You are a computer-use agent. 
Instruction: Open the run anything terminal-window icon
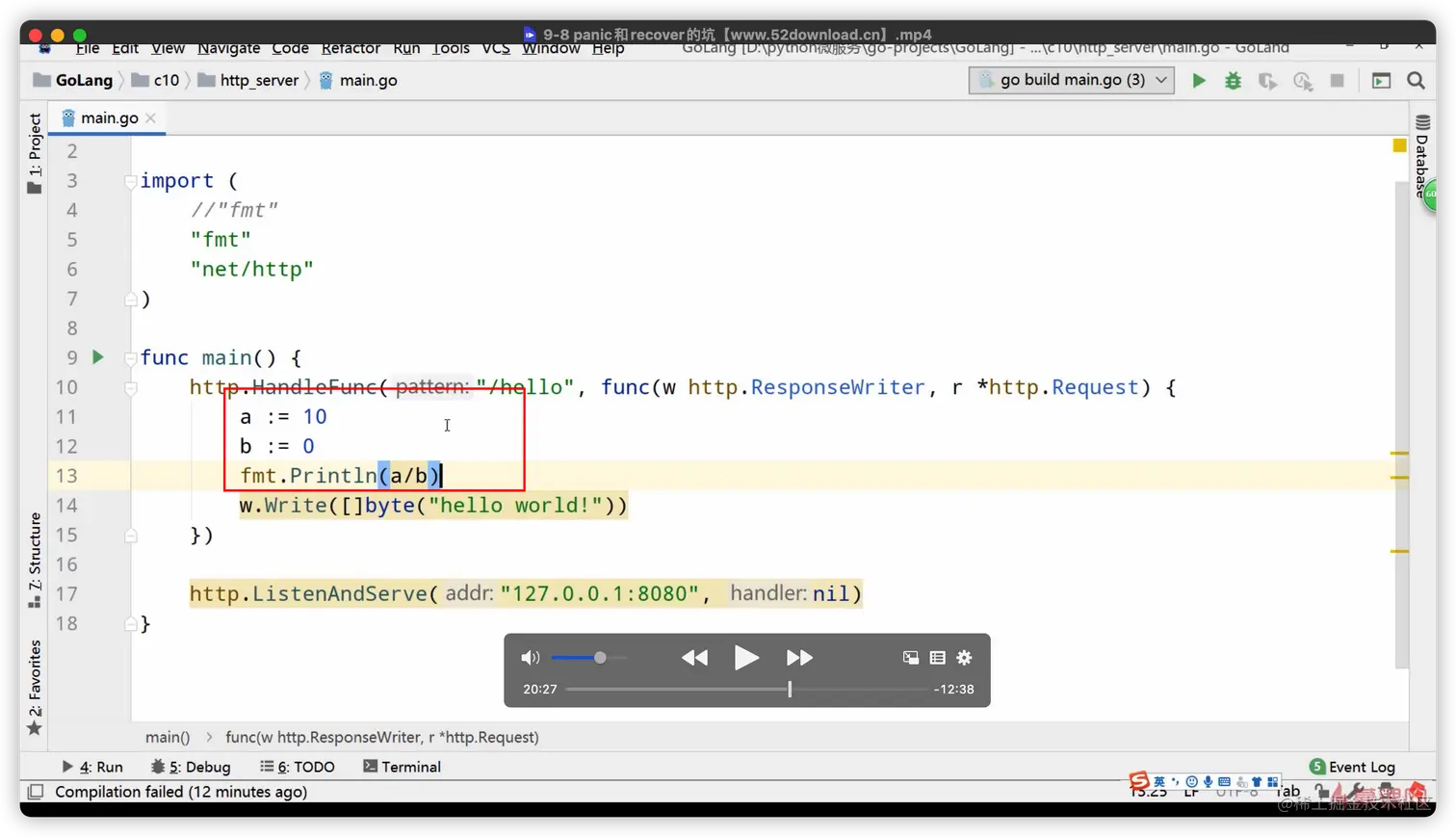[1381, 81]
